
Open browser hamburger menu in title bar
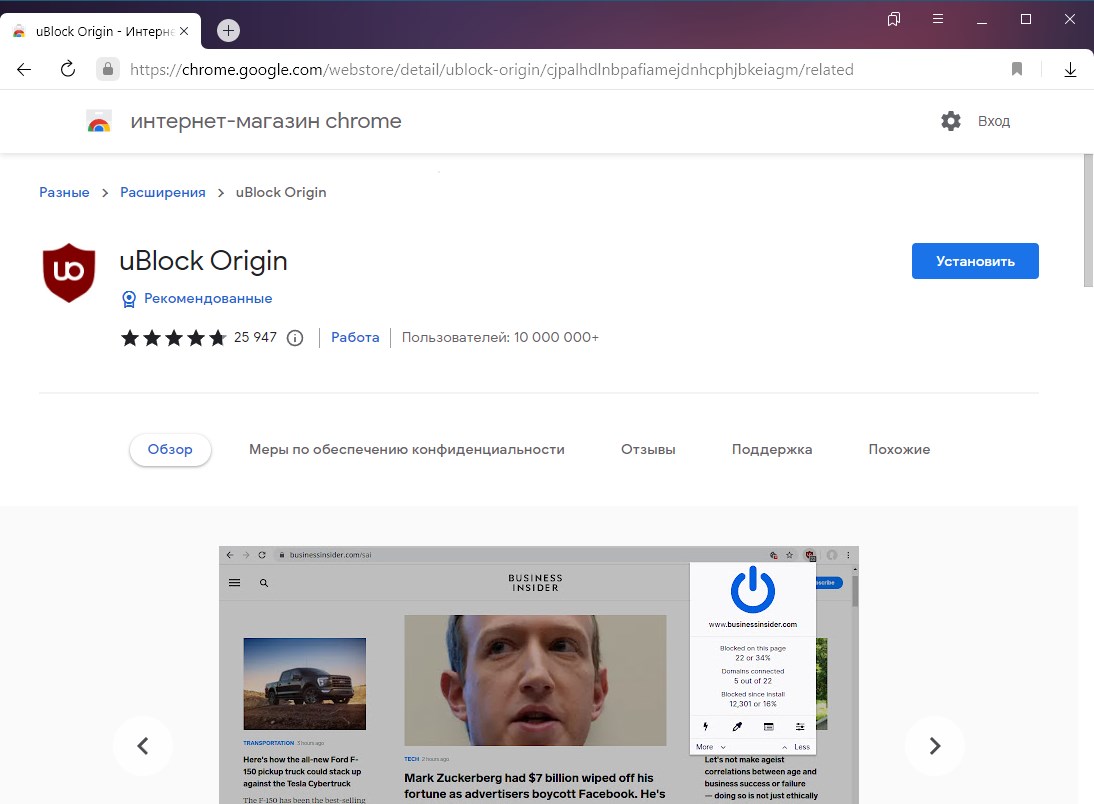938,19
